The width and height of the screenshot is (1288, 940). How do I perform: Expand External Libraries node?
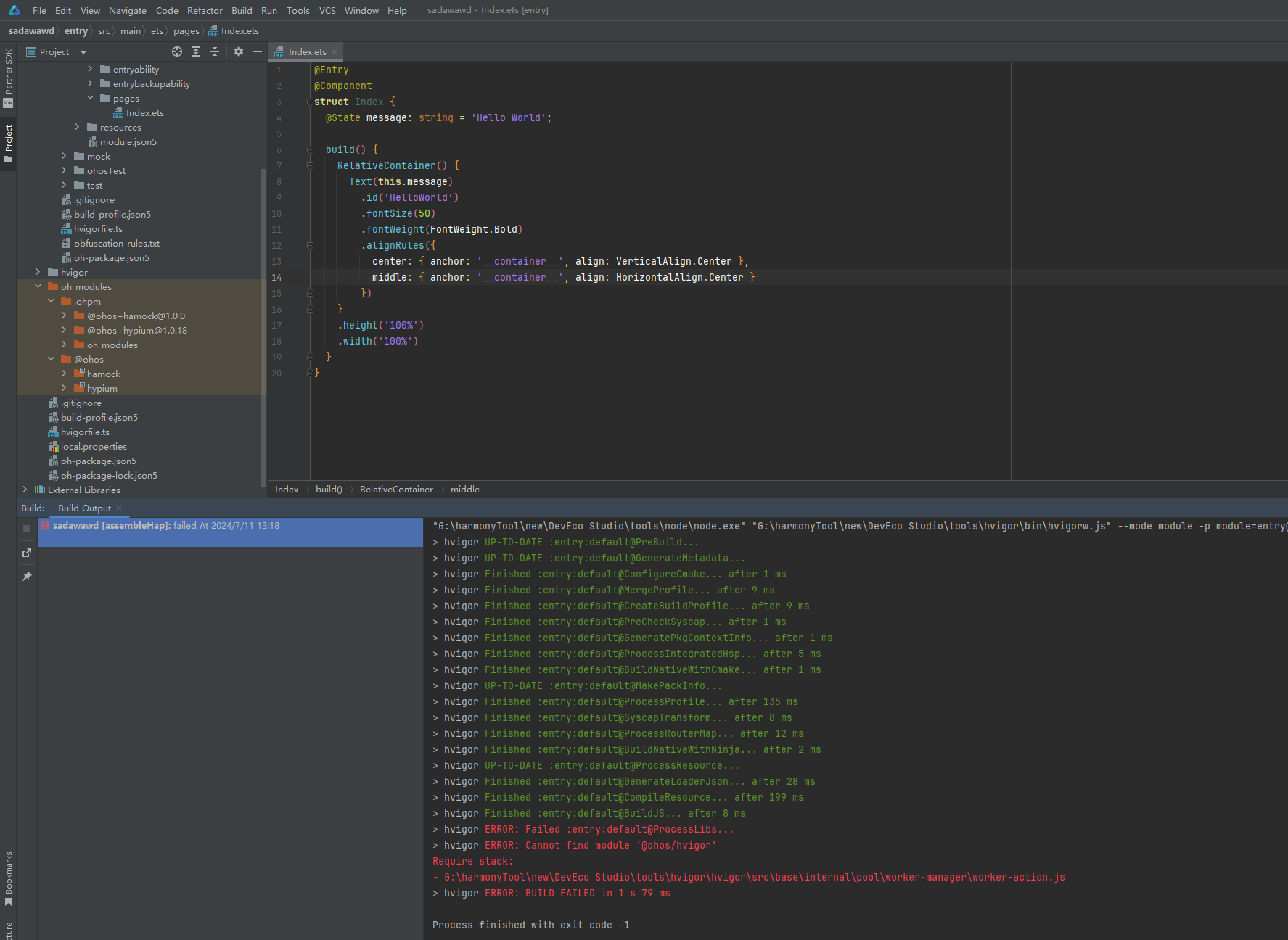(x=25, y=490)
